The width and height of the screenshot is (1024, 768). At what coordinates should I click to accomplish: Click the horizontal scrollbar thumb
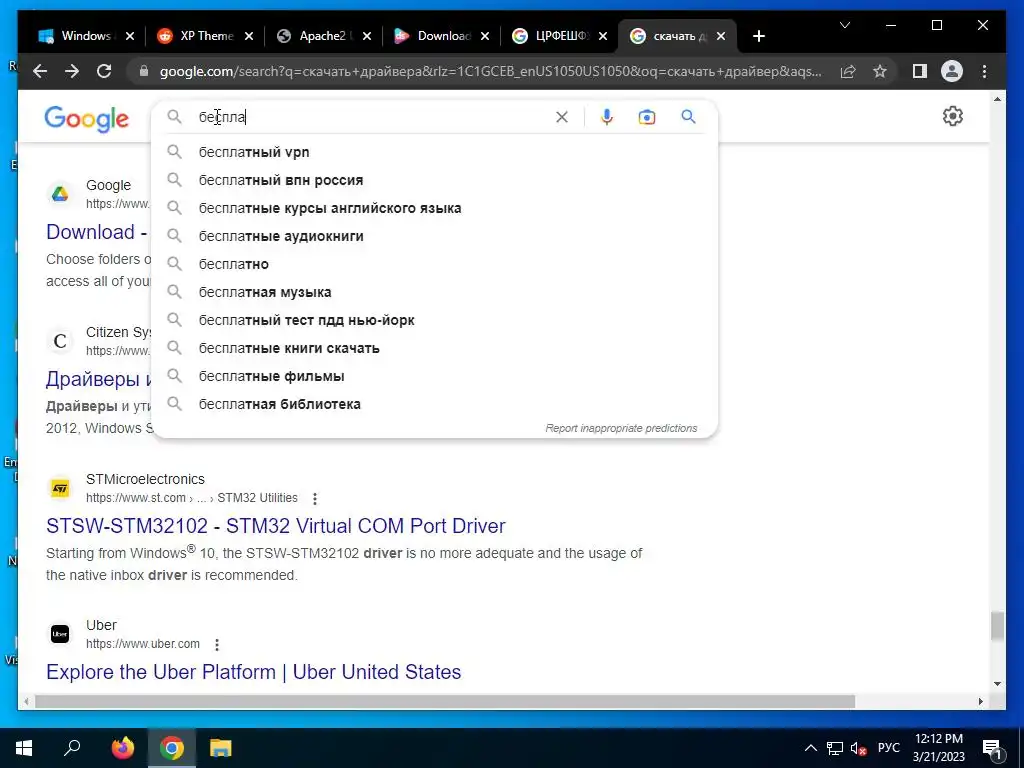click(445, 701)
